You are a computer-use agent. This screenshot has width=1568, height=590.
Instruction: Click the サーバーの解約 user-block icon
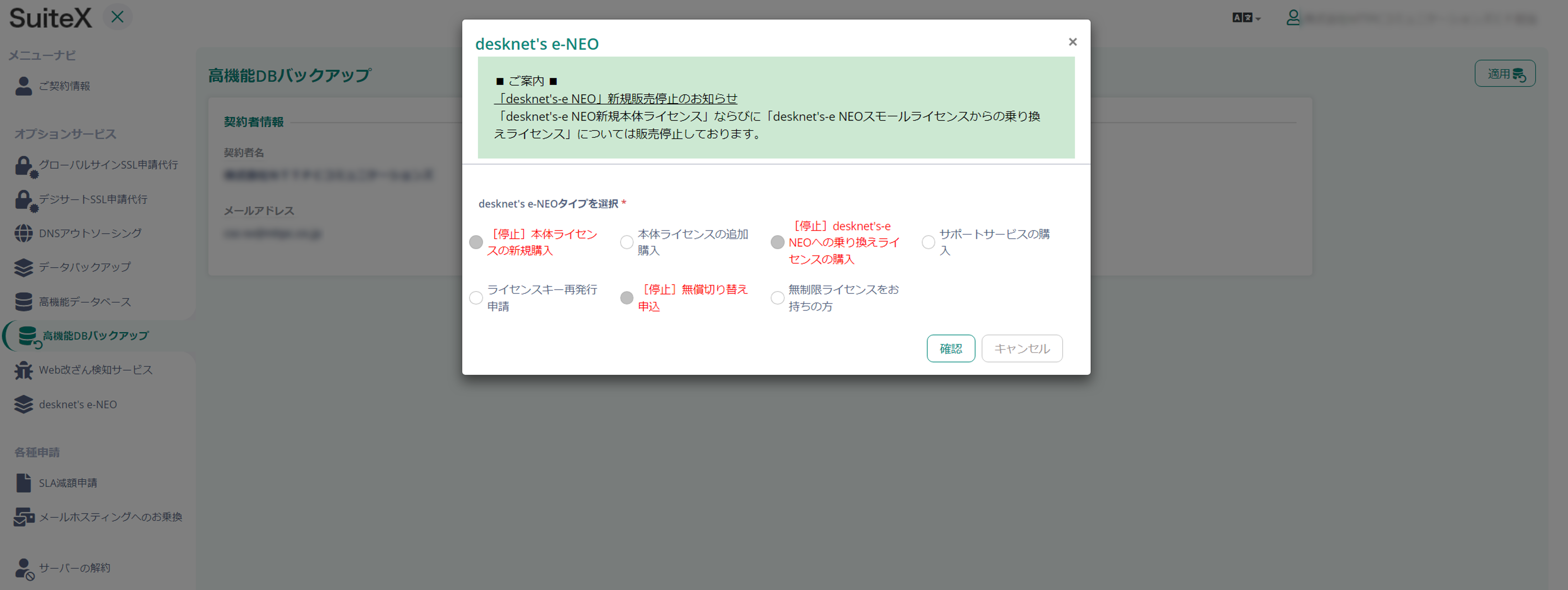coord(24,569)
